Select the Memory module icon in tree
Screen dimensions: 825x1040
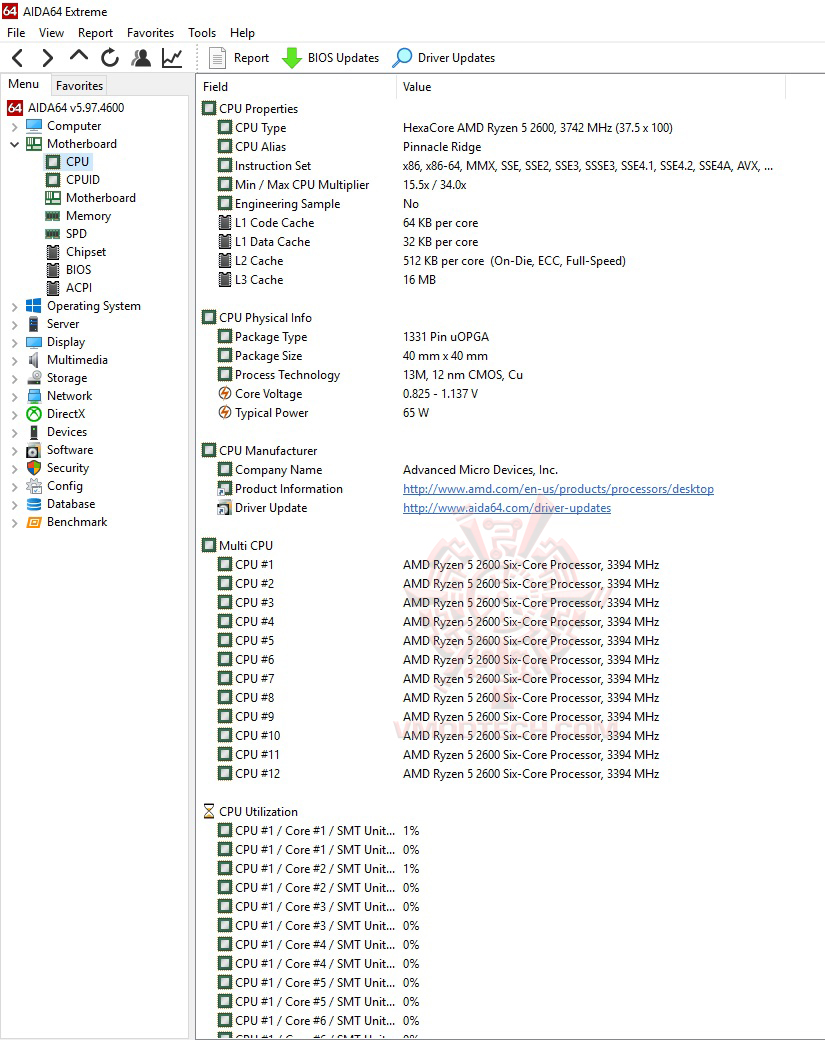[x=53, y=216]
